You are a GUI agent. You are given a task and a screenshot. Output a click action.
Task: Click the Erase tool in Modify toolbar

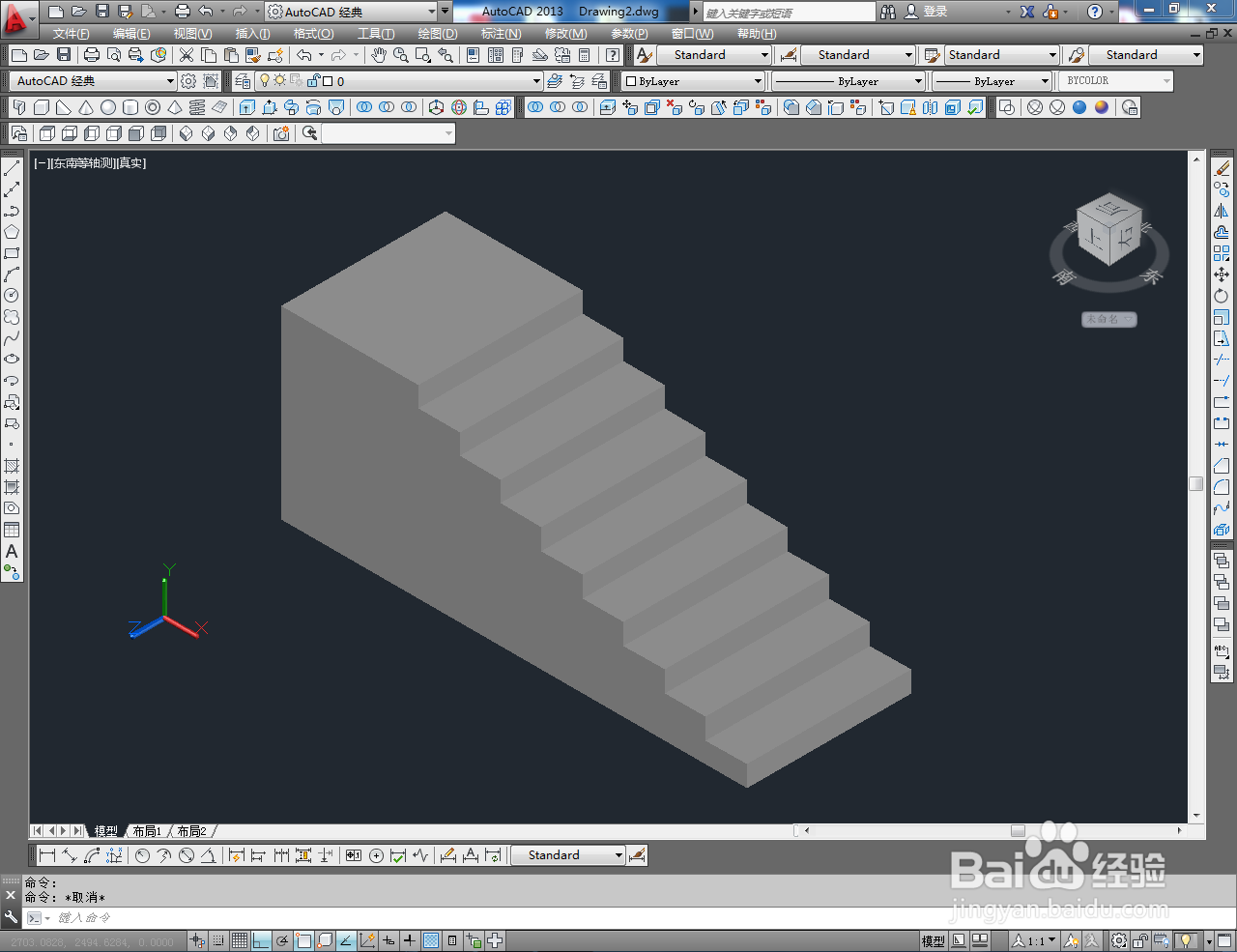pyautogui.click(x=1222, y=168)
